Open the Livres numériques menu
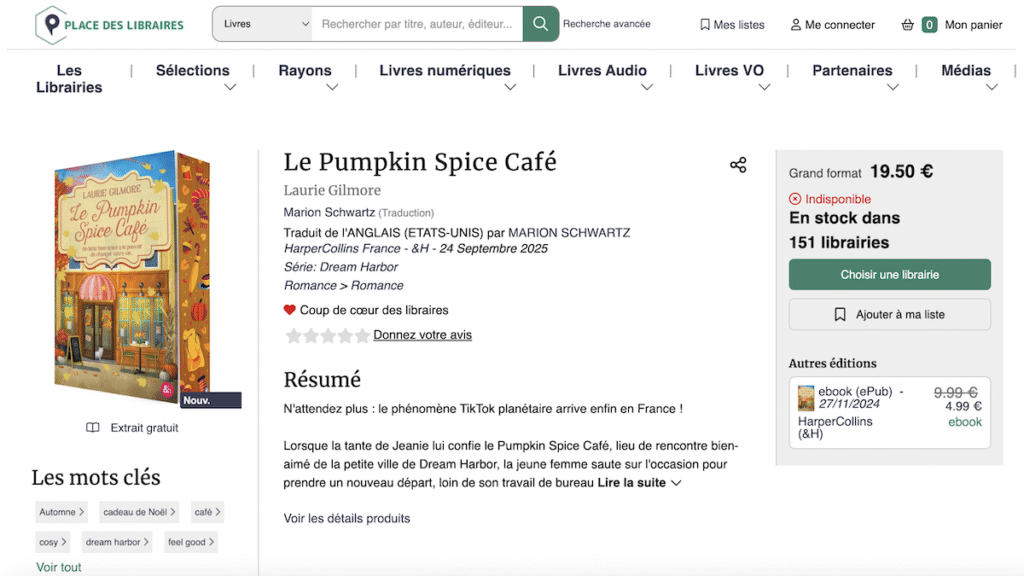The height and width of the screenshot is (576, 1024). (445, 71)
